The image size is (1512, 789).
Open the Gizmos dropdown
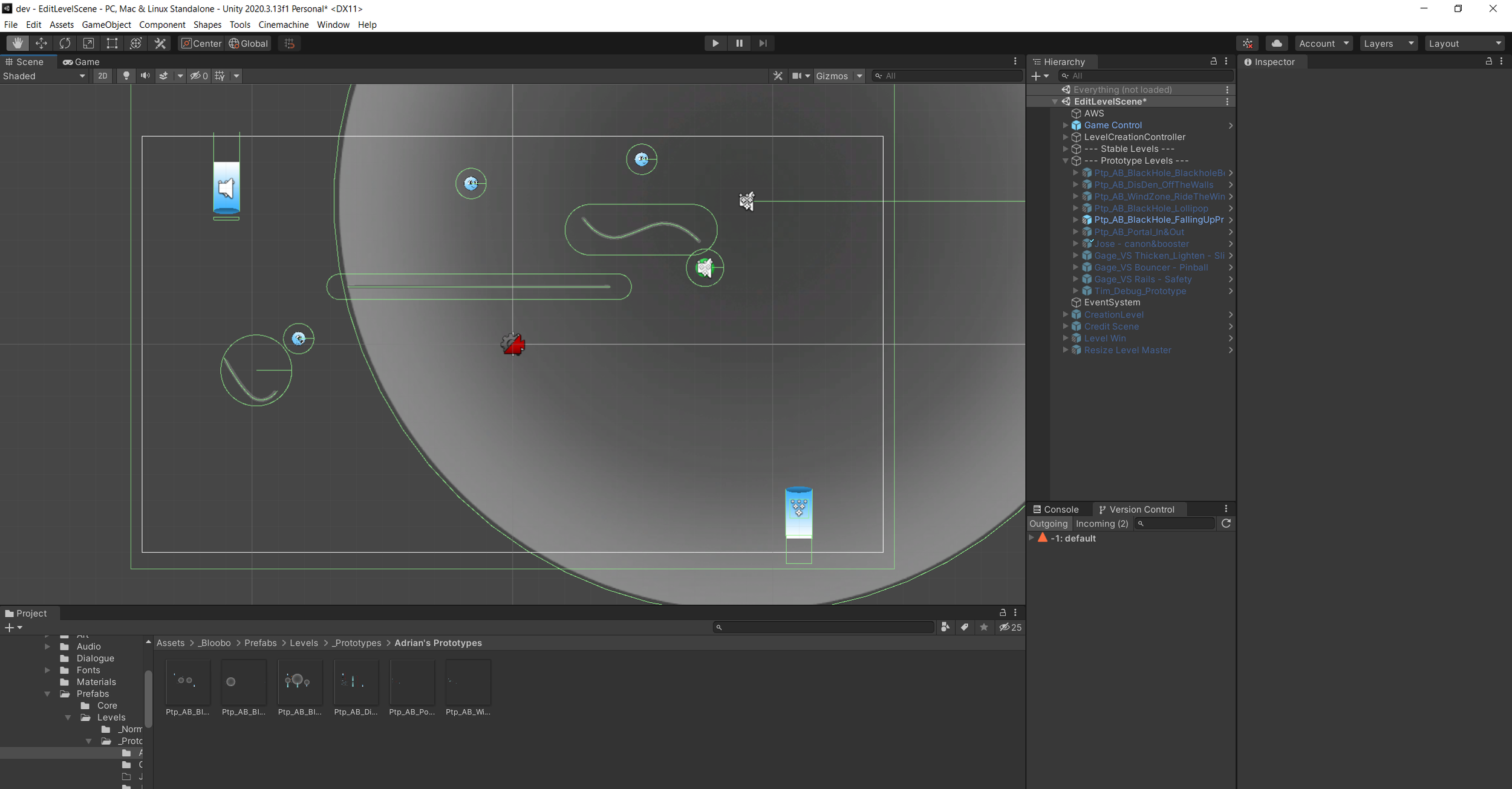[x=839, y=76]
